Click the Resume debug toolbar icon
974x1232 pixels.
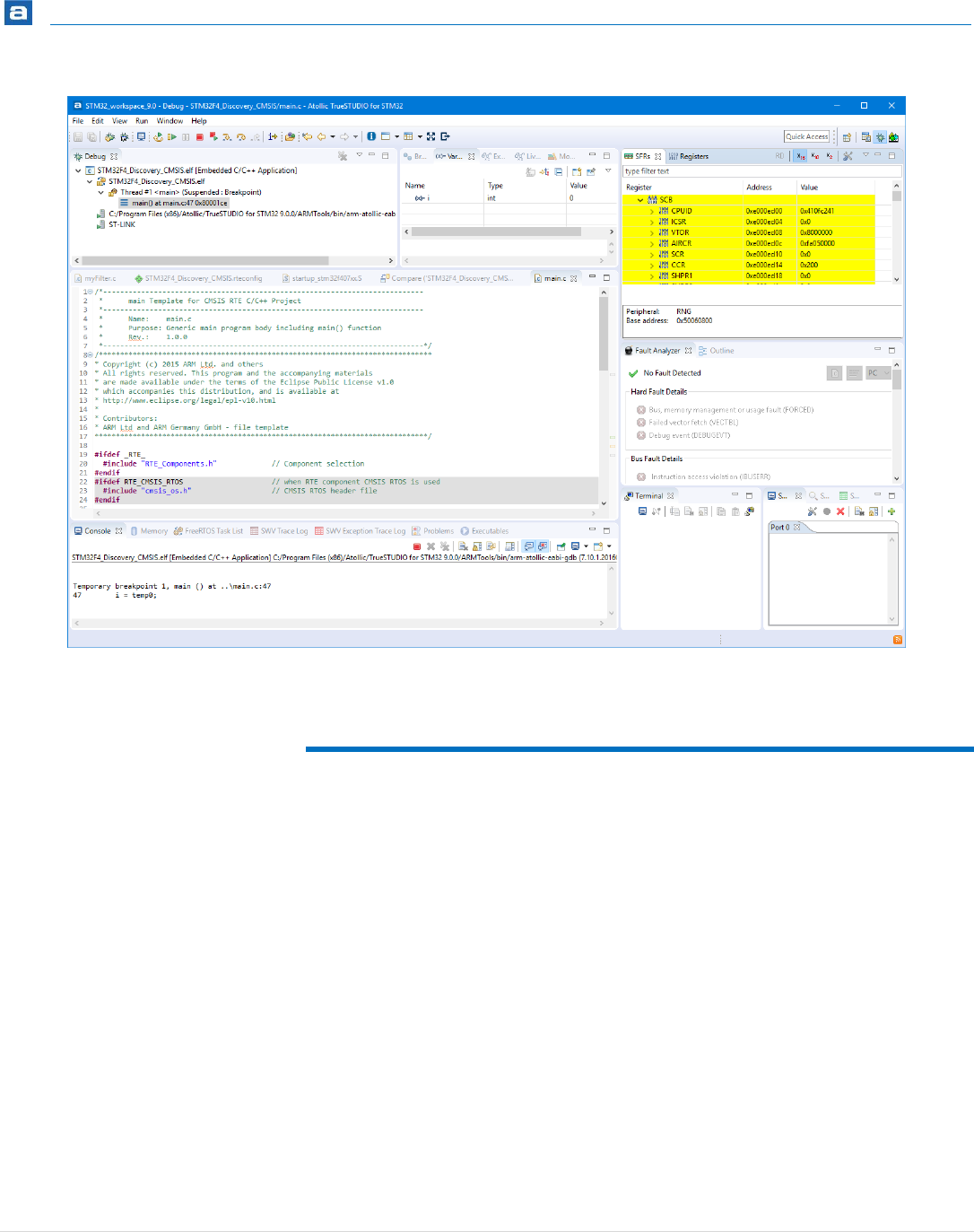point(172,136)
